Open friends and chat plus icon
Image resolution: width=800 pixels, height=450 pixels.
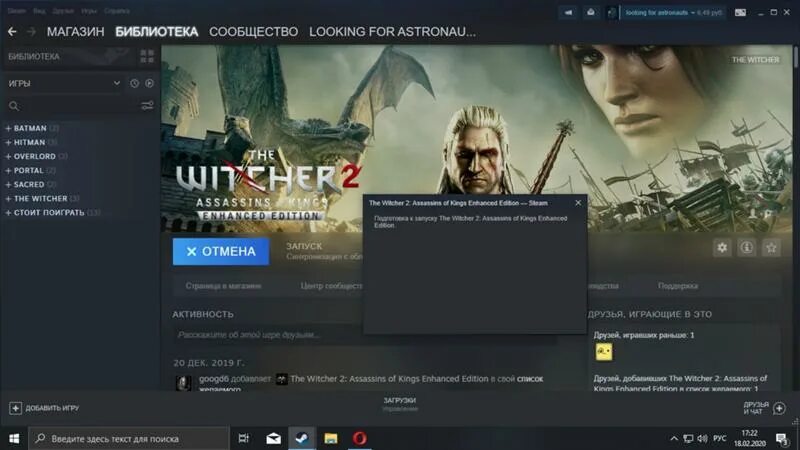point(779,408)
